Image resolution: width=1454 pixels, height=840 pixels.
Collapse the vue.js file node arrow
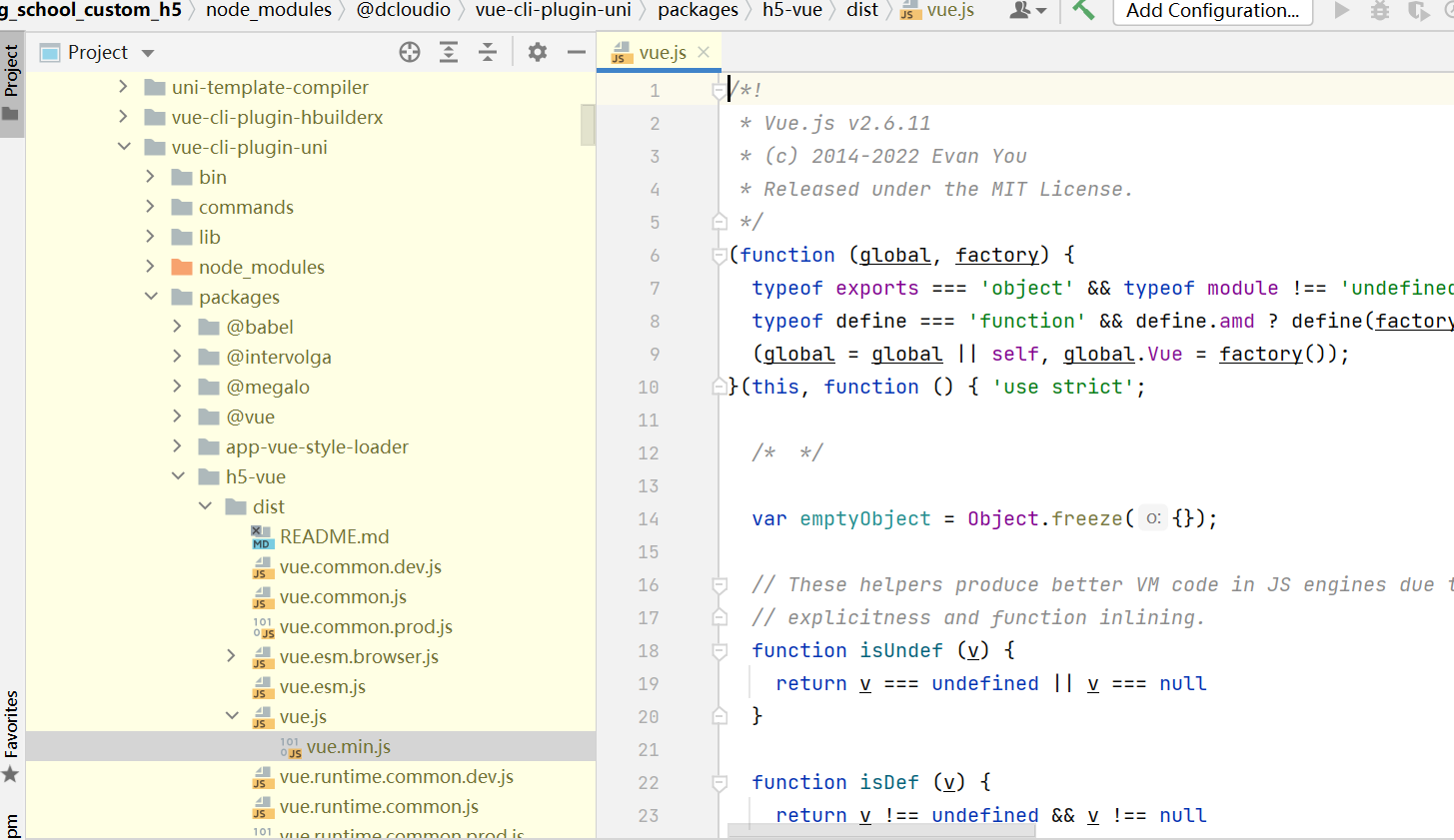pyautogui.click(x=231, y=716)
